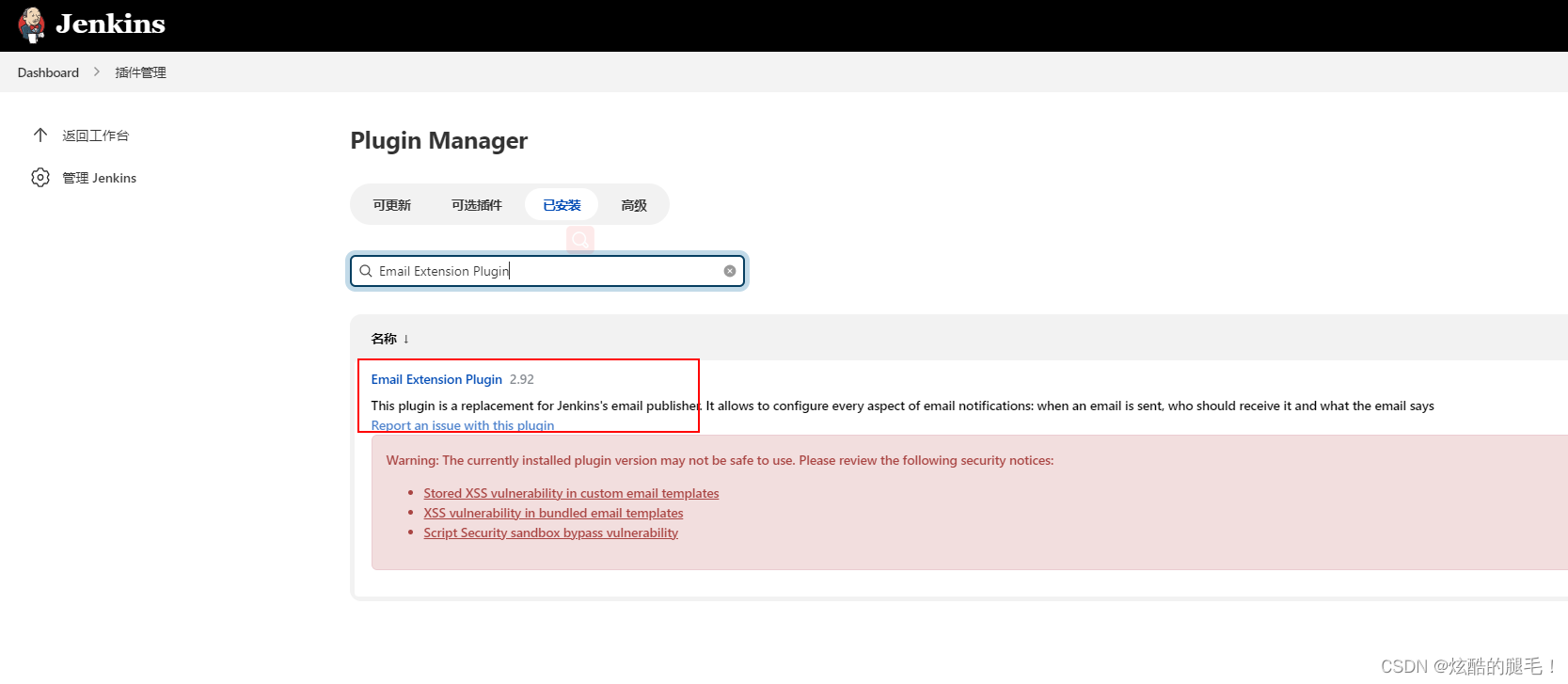
Task: Go back via 返回工作台 link
Action: click(96, 135)
